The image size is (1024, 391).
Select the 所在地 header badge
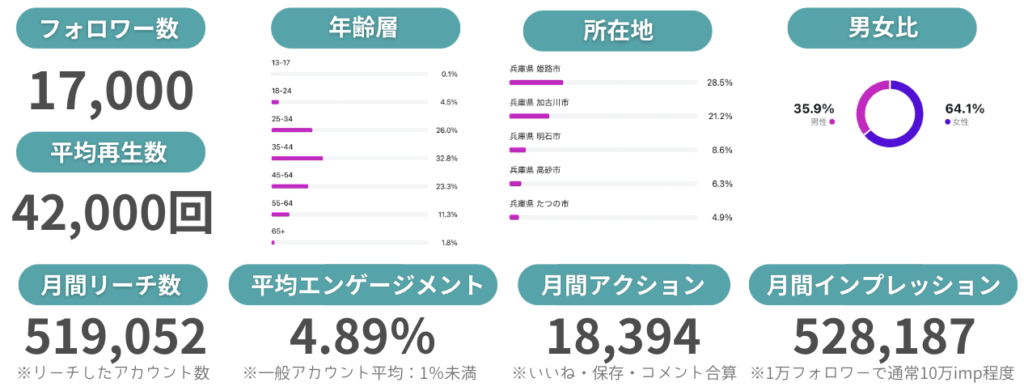618,31
